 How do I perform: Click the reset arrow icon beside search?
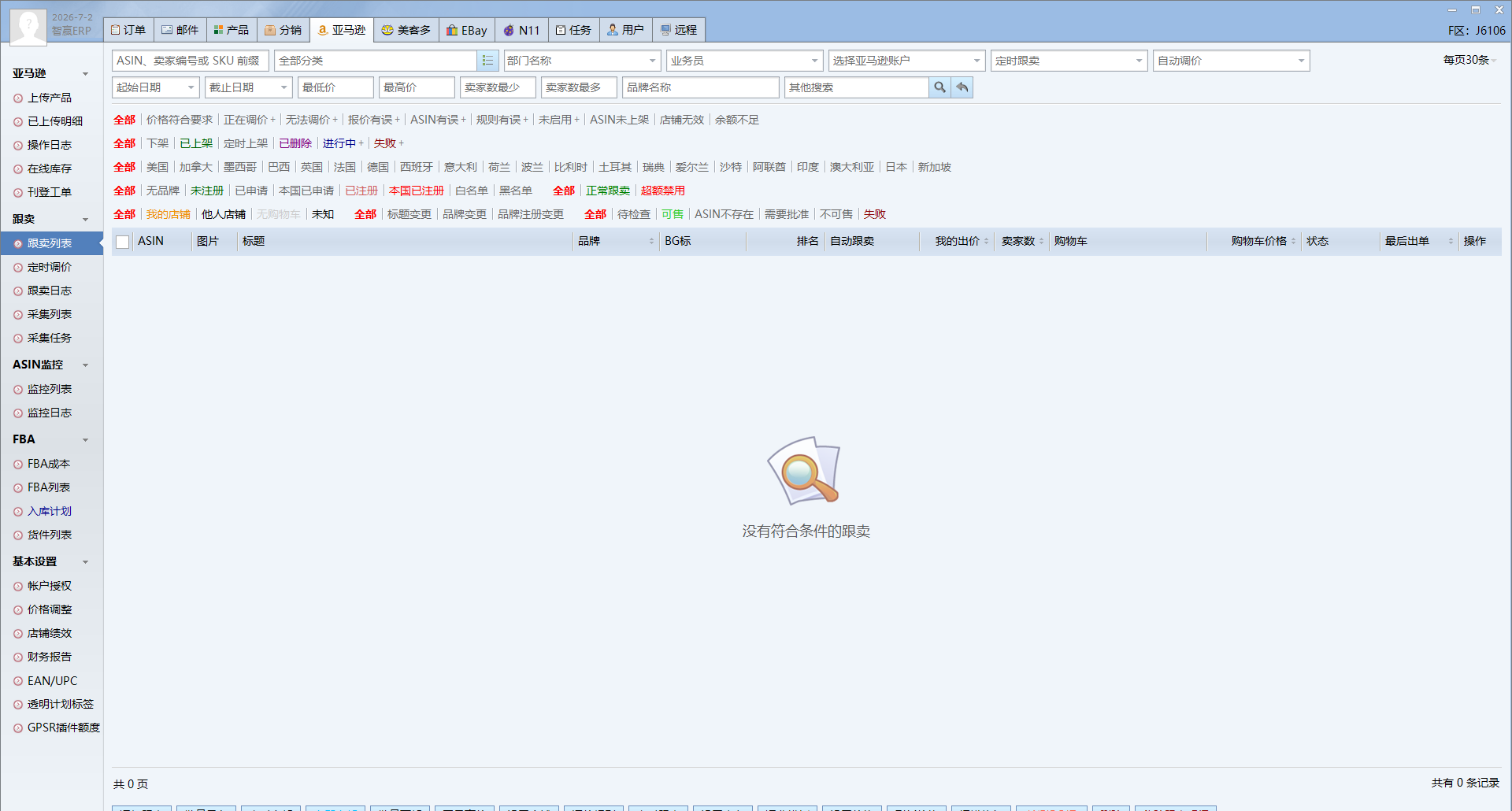pyautogui.click(x=962, y=87)
